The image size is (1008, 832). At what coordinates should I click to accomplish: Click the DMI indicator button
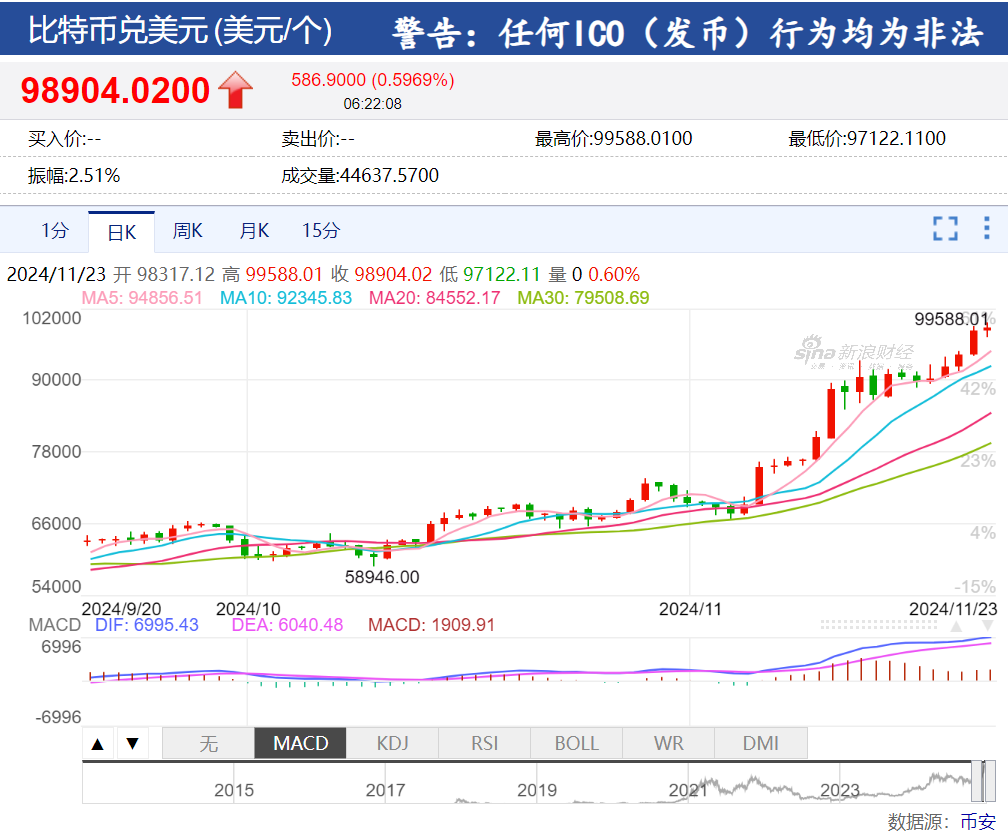[x=760, y=743]
